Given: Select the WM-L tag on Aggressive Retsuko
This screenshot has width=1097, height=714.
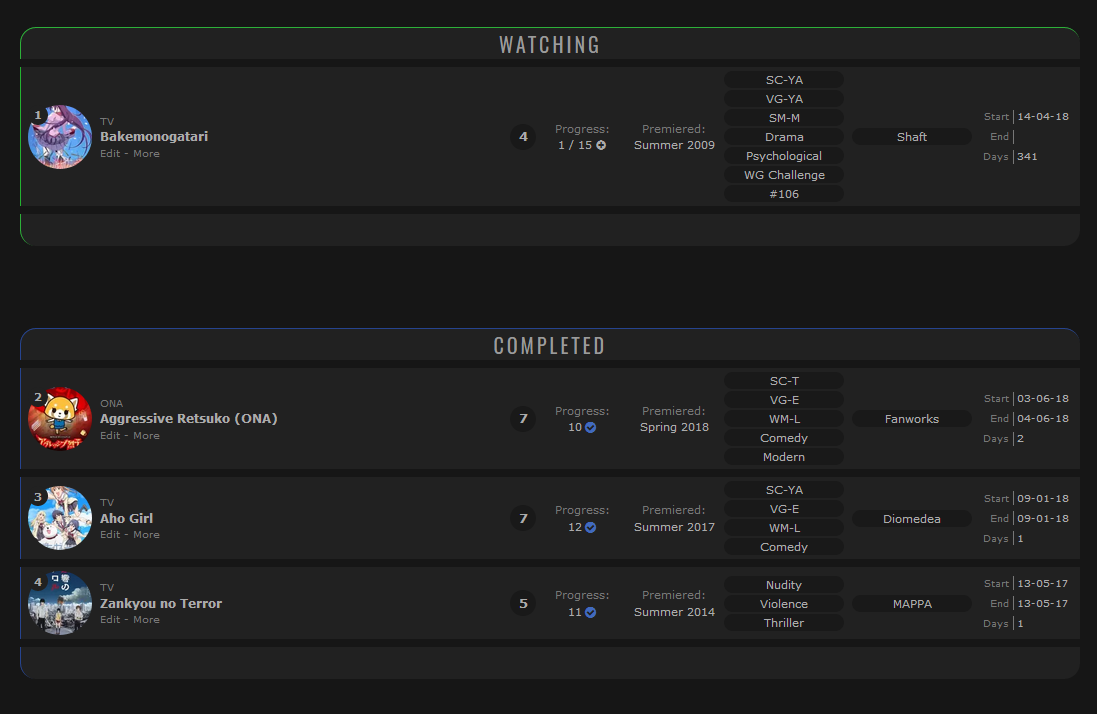Looking at the screenshot, I should tap(784, 419).
